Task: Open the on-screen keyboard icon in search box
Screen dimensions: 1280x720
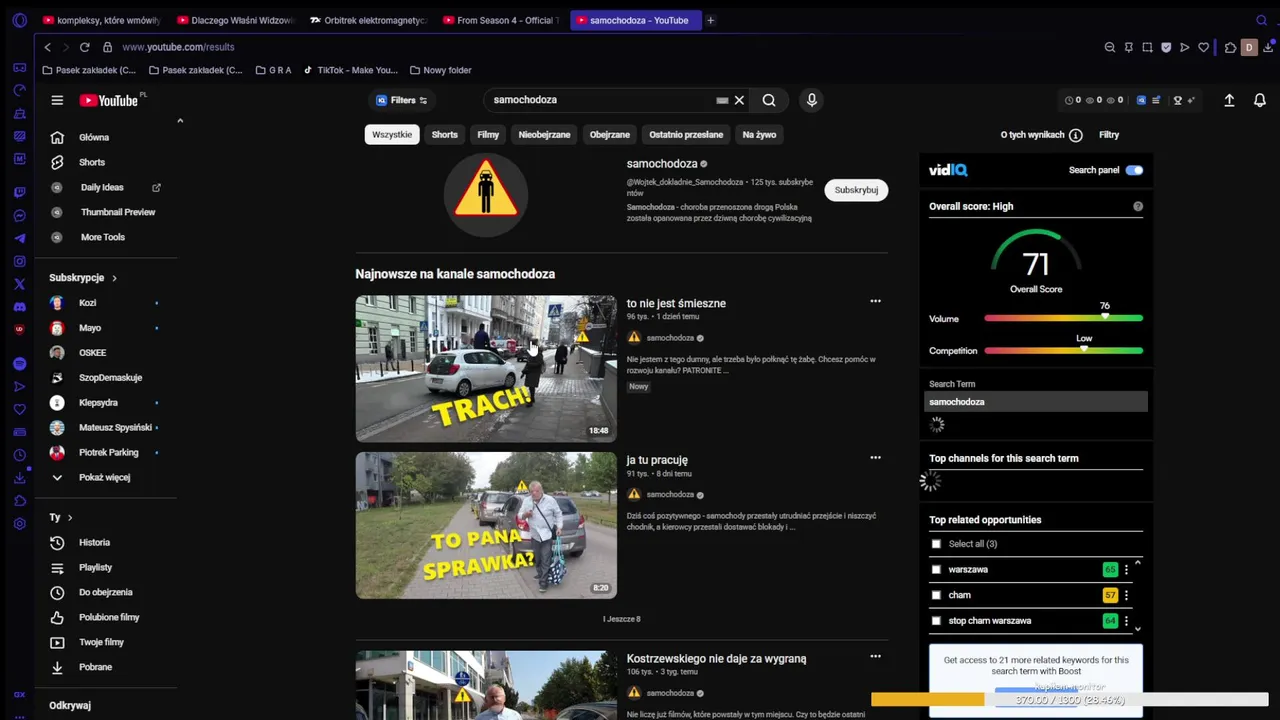Action: pos(722,100)
